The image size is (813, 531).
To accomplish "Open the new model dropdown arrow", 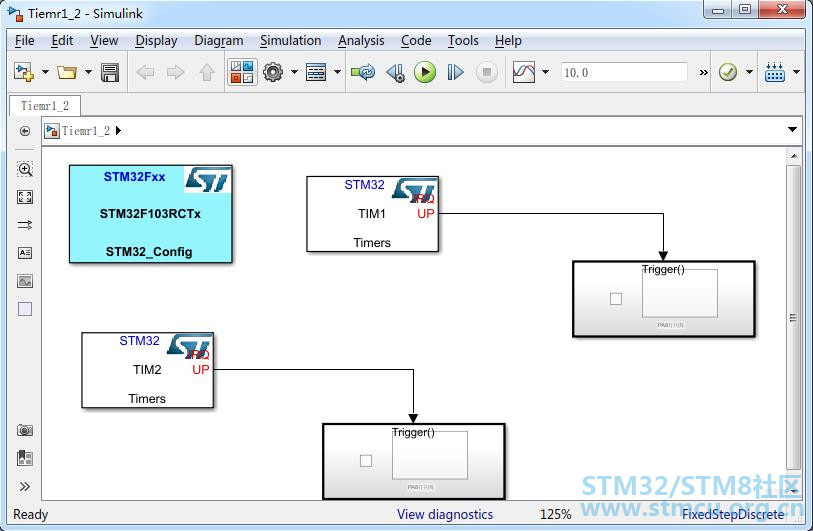I will (x=45, y=72).
